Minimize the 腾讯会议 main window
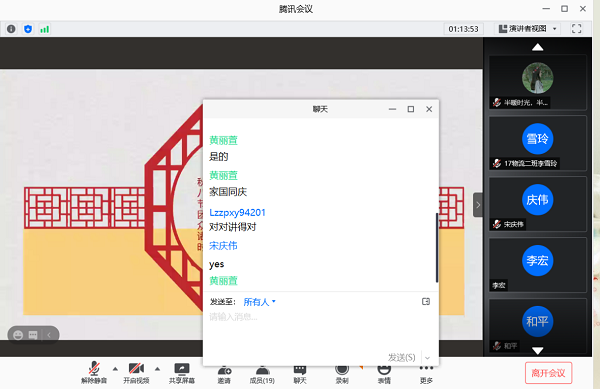The image size is (600, 389). (546, 8)
